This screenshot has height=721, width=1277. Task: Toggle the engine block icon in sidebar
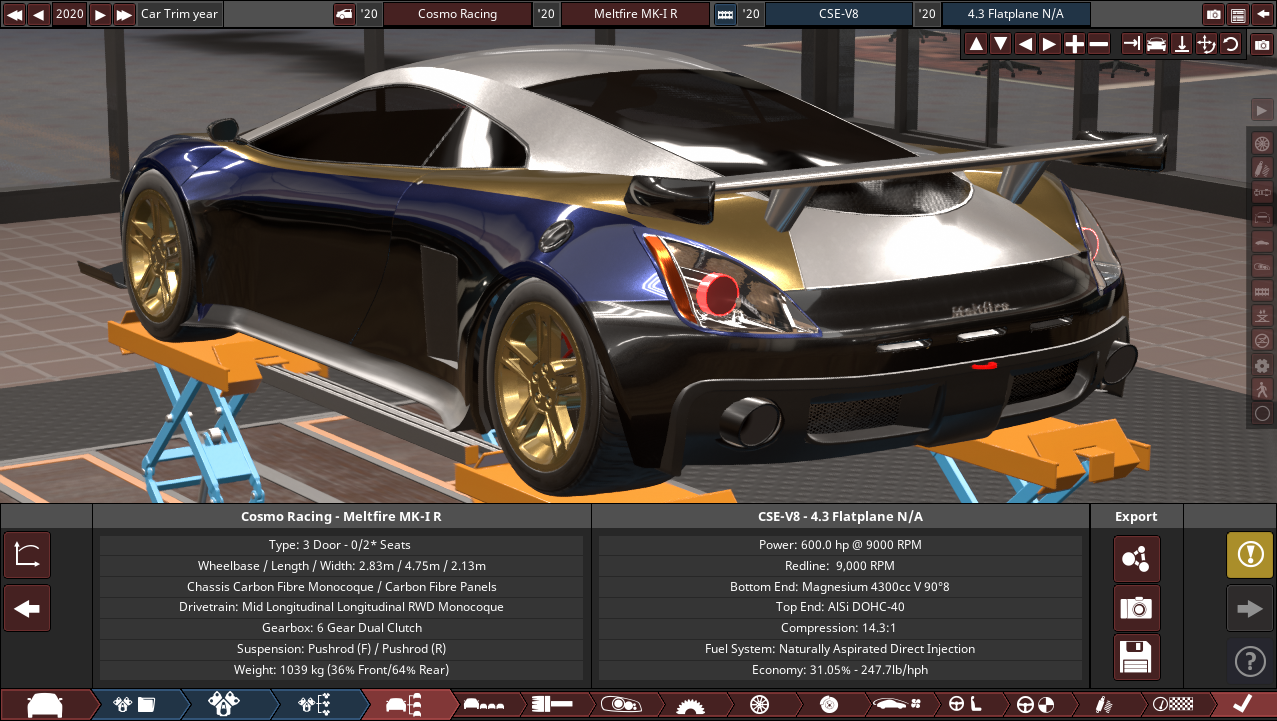pyautogui.click(x=1262, y=291)
